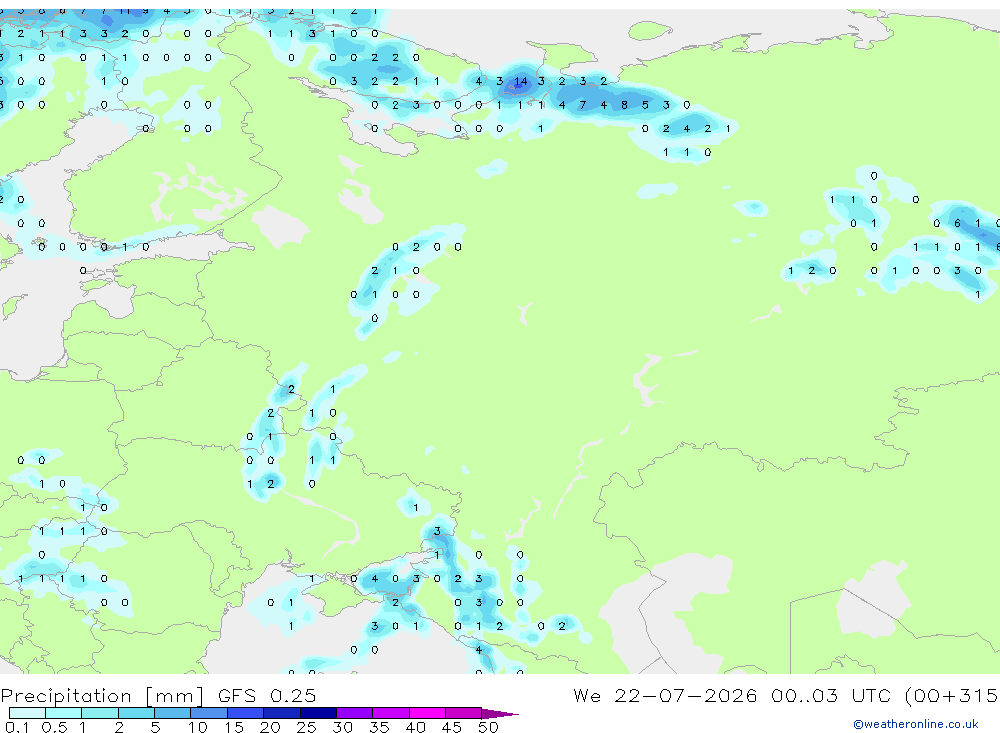Click the legend scale label '50'

tap(488, 727)
